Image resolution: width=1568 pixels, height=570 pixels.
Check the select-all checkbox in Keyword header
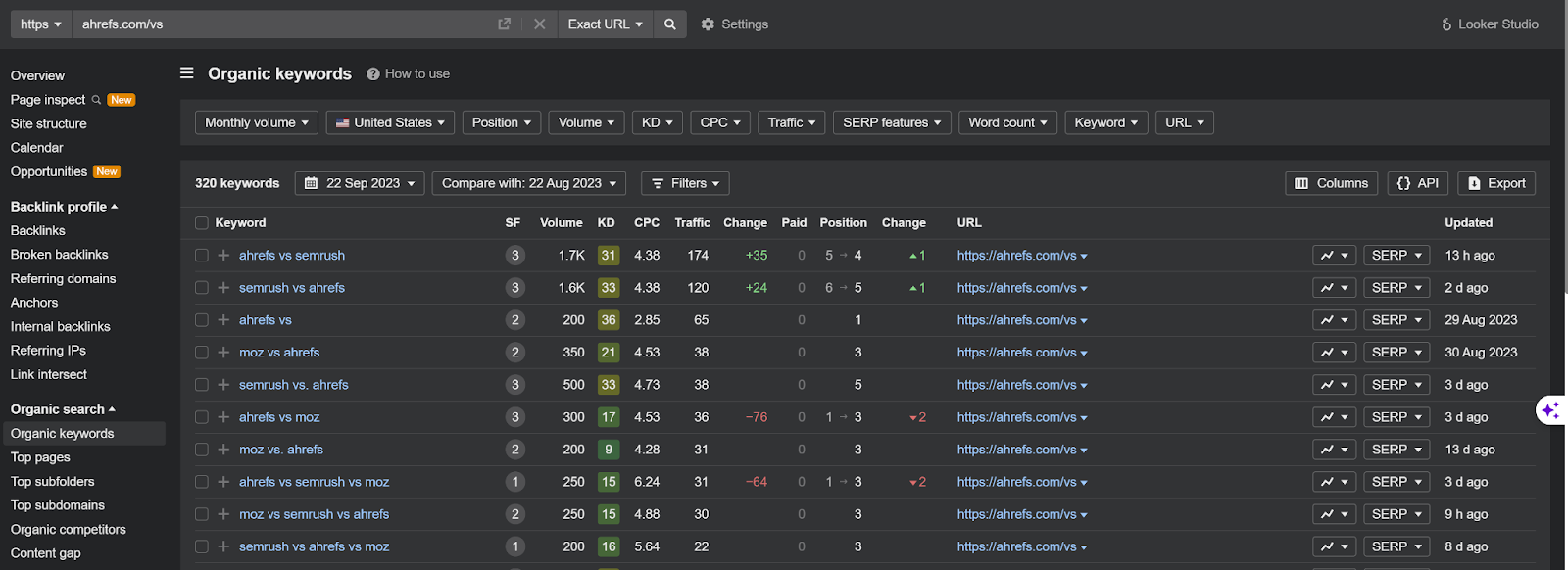[202, 223]
